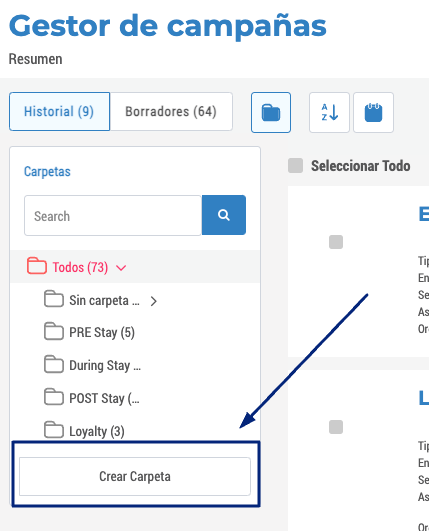Click the Crear Carpeta button

[x=135, y=476]
